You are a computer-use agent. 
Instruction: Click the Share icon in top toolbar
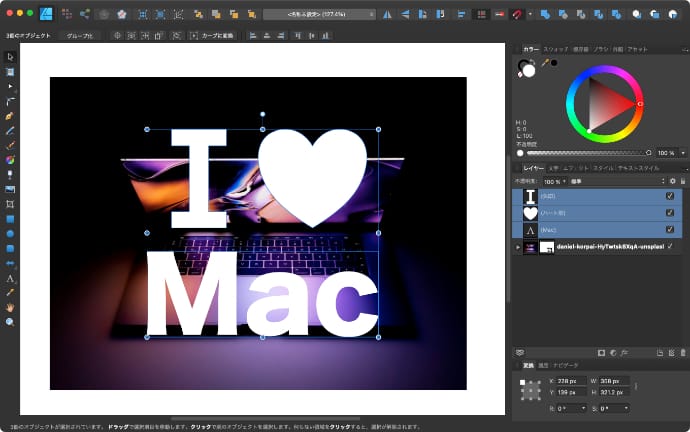84,14
